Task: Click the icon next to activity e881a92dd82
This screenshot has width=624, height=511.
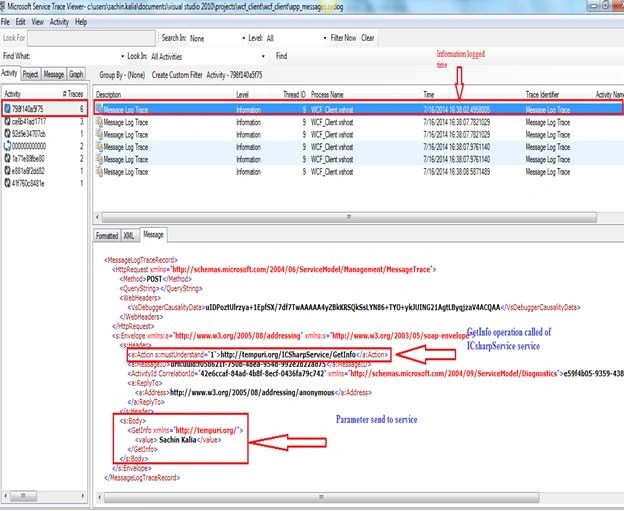Action: coord(7,171)
